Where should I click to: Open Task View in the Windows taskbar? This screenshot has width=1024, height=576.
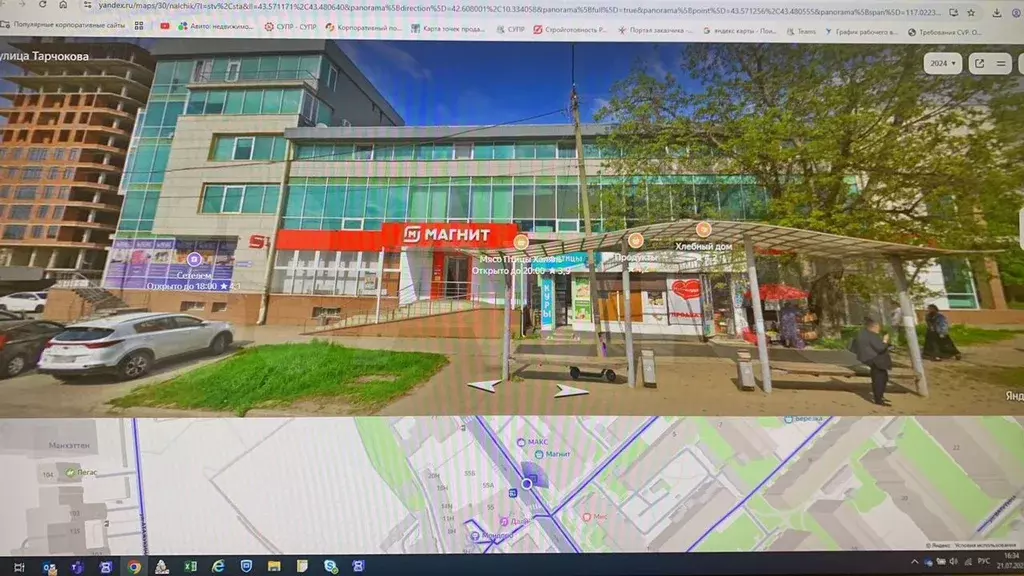click(x=19, y=567)
